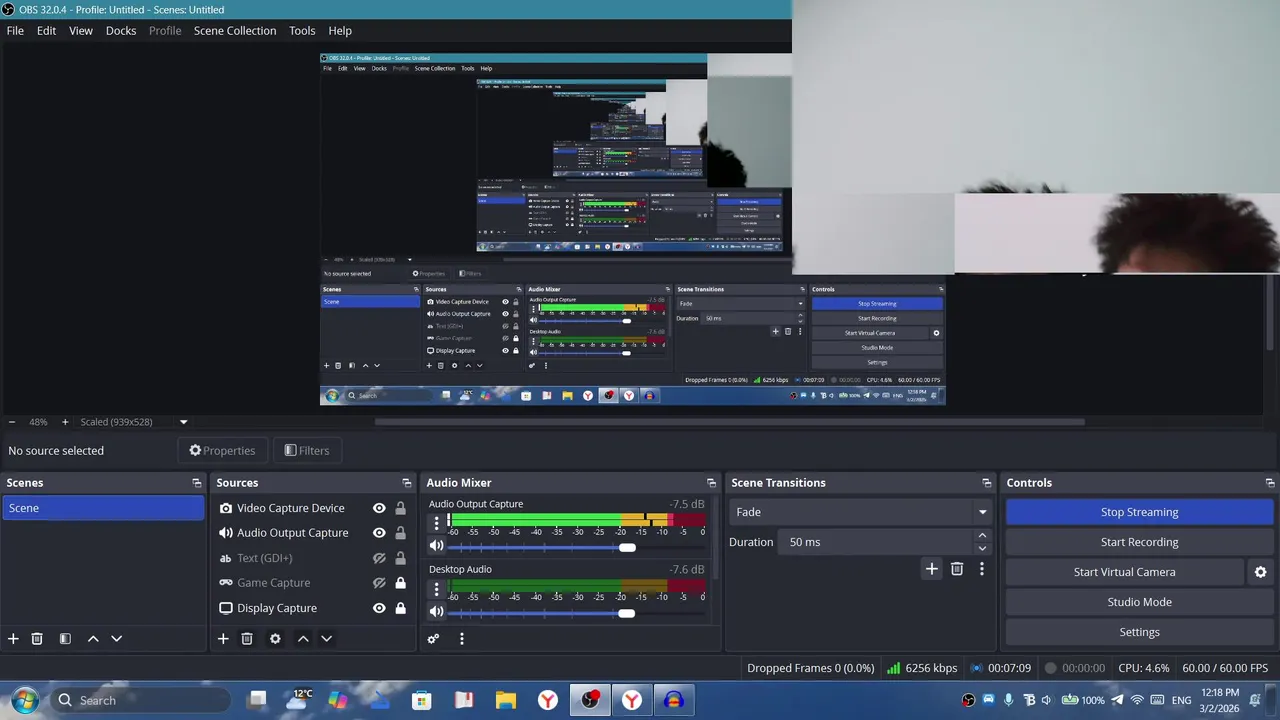Undock the Sources panel

407,483
